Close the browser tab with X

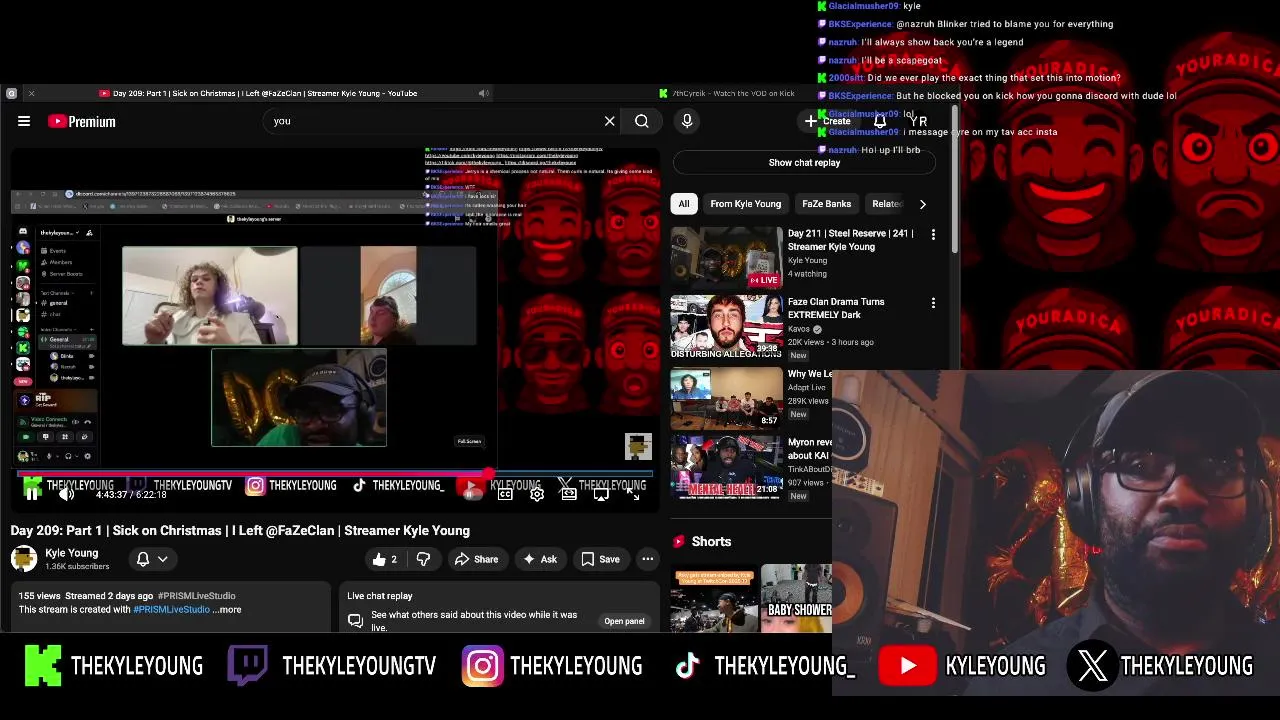[31, 93]
